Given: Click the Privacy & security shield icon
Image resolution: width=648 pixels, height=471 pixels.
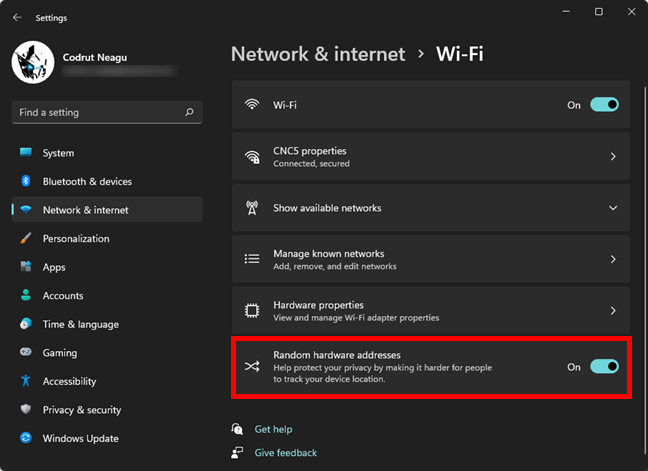Looking at the screenshot, I should (26, 409).
